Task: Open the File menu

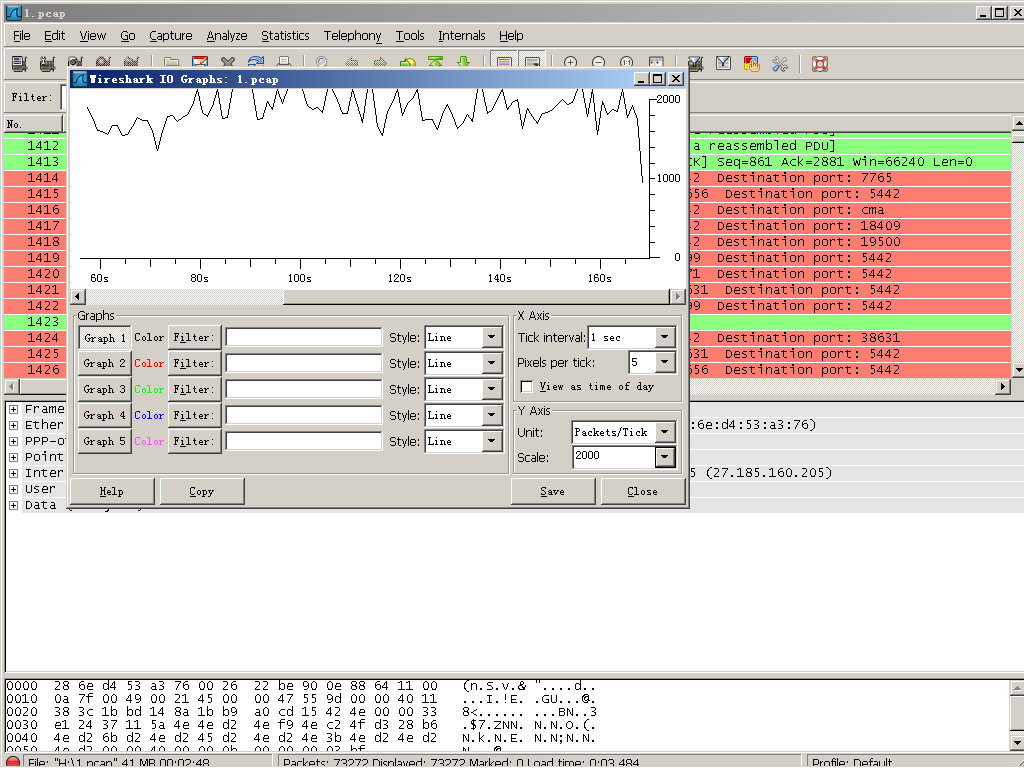Action: coord(22,35)
